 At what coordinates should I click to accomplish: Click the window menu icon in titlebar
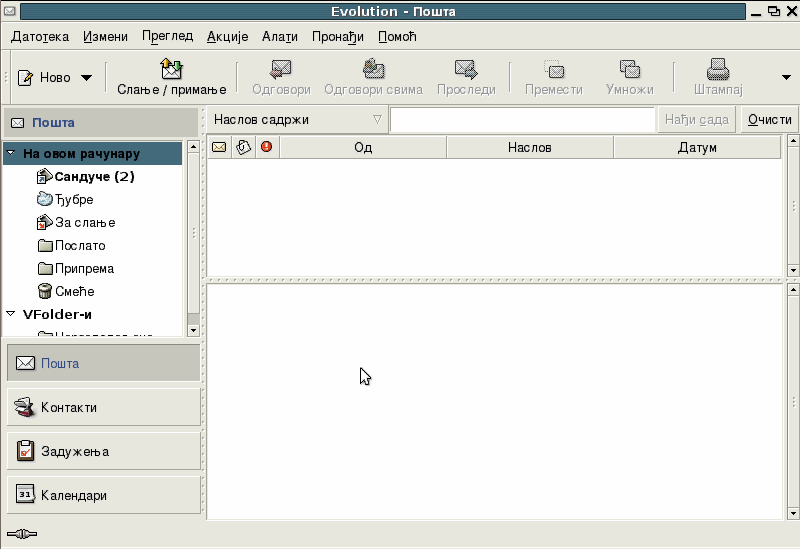10,11
